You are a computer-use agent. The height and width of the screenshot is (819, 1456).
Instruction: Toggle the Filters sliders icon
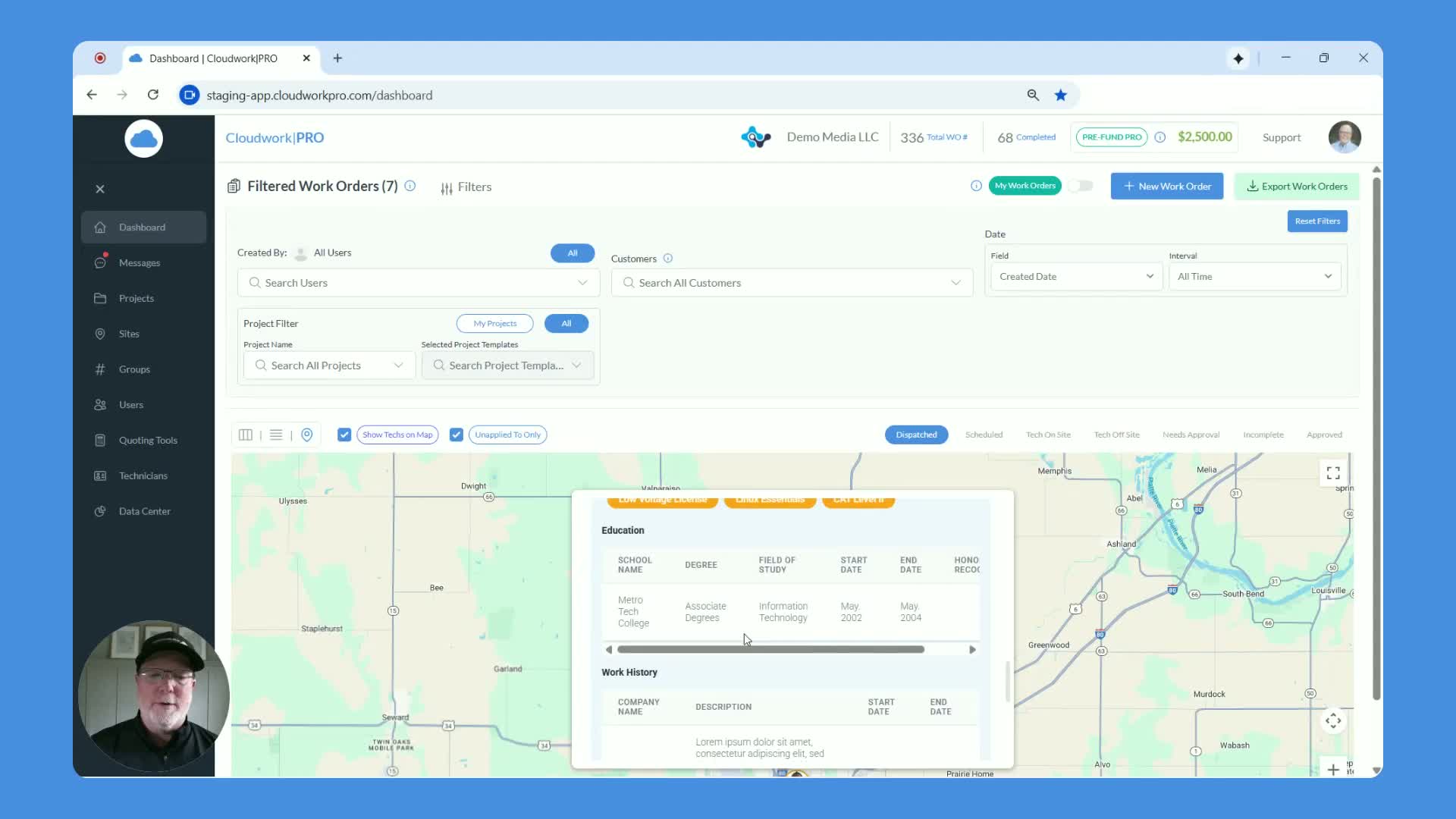pyautogui.click(x=447, y=188)
